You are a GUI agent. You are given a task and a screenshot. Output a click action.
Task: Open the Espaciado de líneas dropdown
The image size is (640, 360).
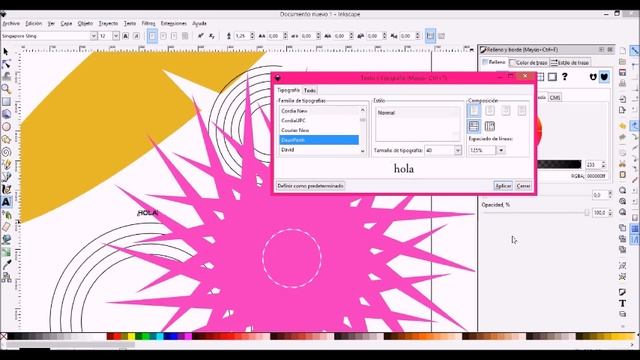point(501,150)
